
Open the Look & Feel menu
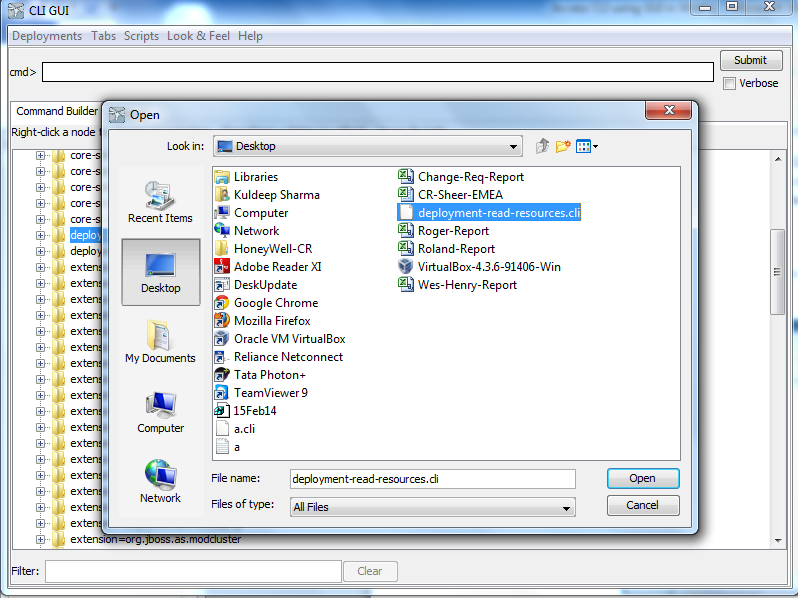tap(198, 36)
